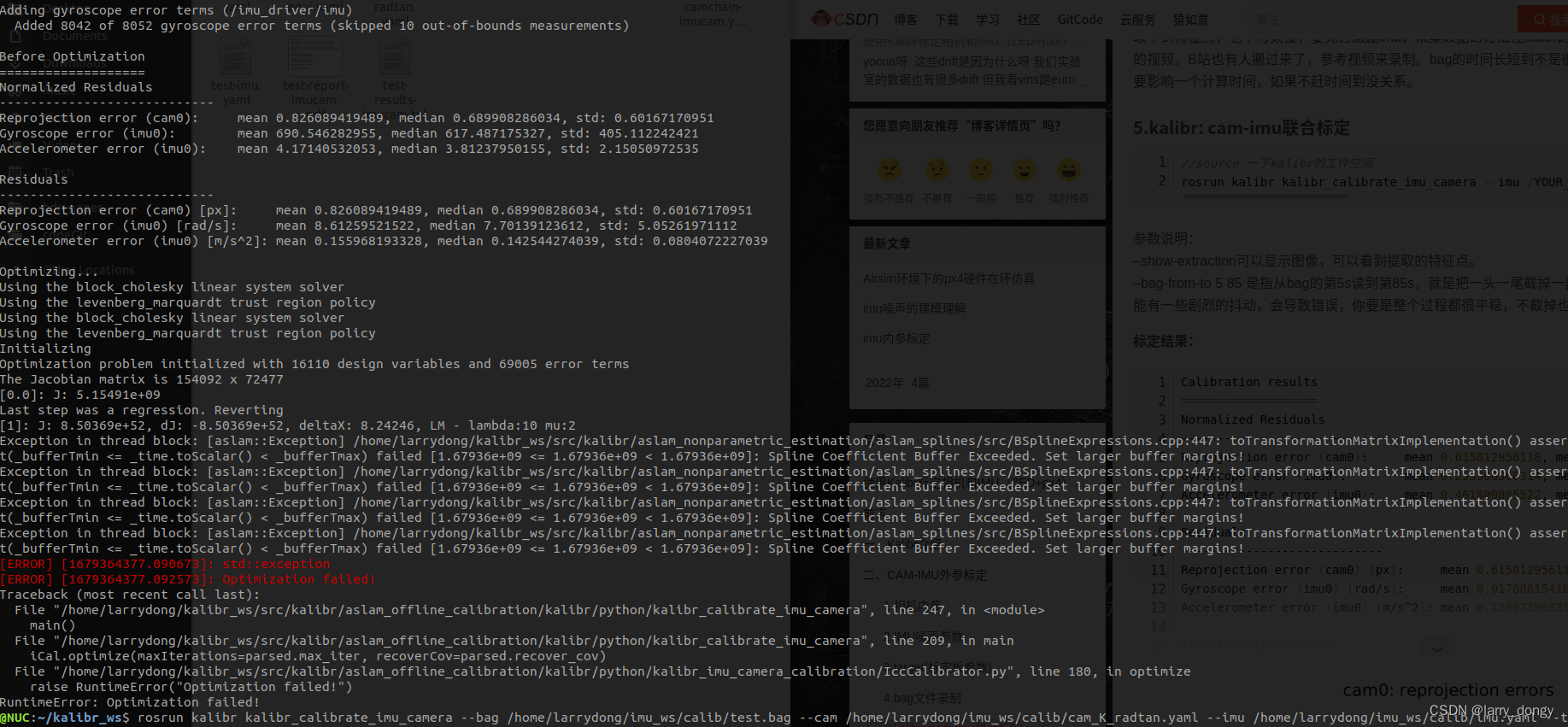Open the test-report-imucam file icon behind the terminal
Image resolution: width=1568 pixels, height=727 pixels.
point(315,58)
